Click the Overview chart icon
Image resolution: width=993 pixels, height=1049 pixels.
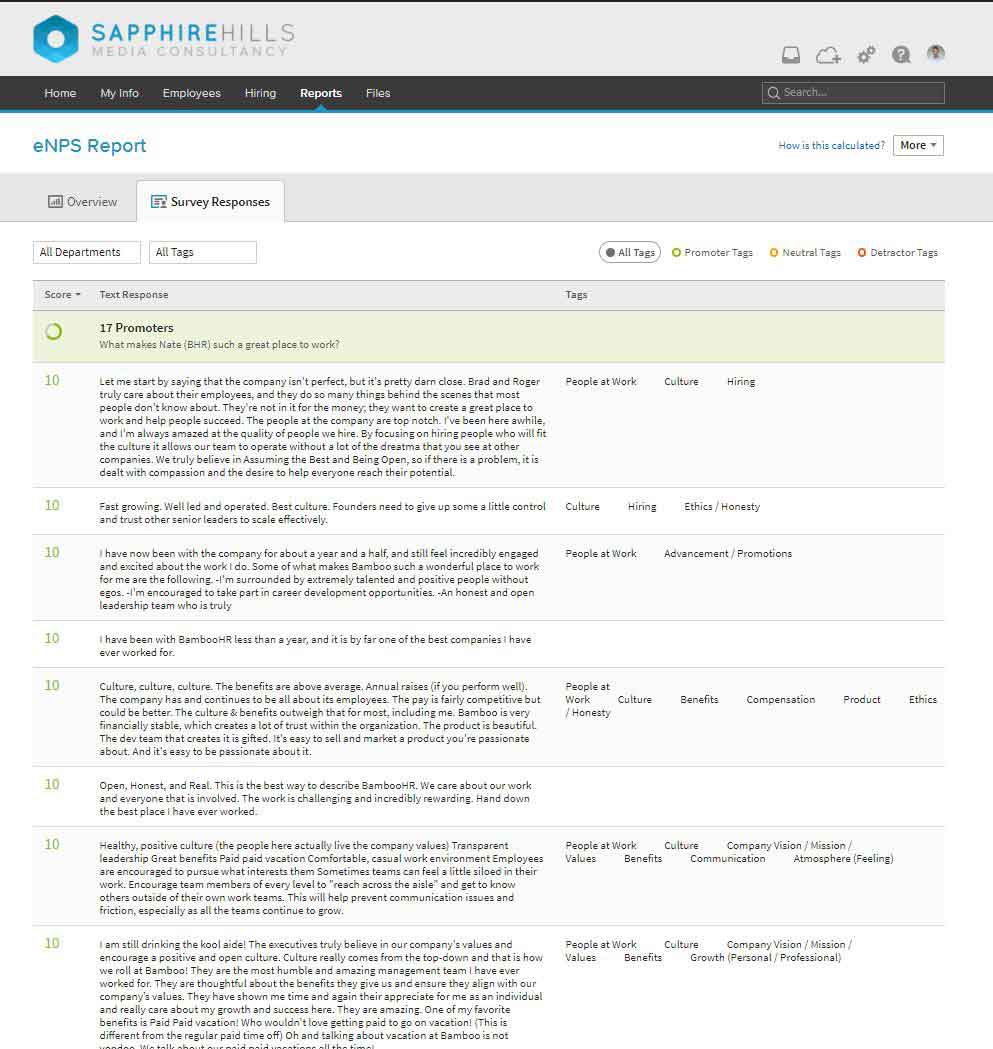tap(55, 201)
